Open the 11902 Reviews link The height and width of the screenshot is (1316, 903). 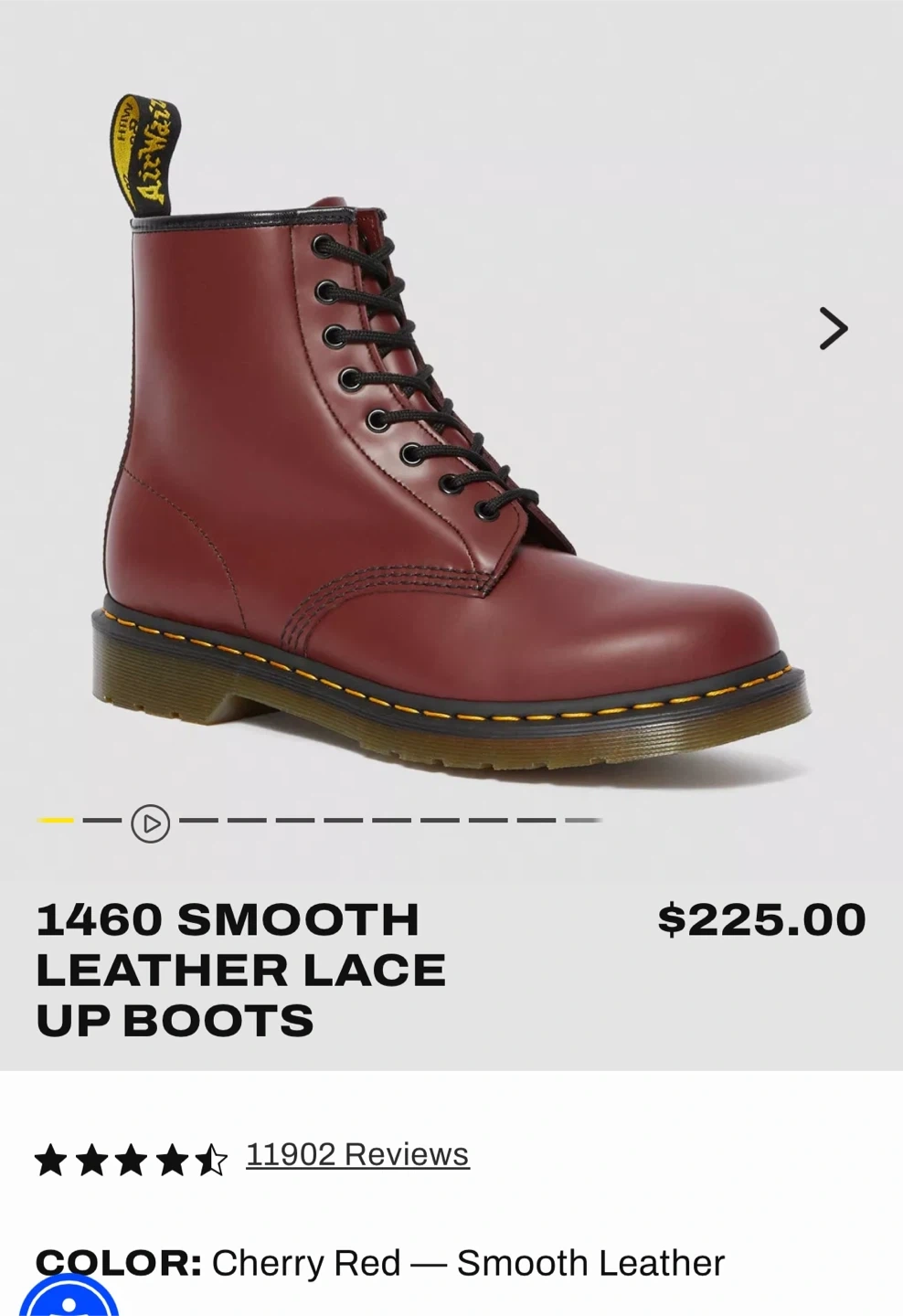pyautogui.click(x=357, y=1154)
